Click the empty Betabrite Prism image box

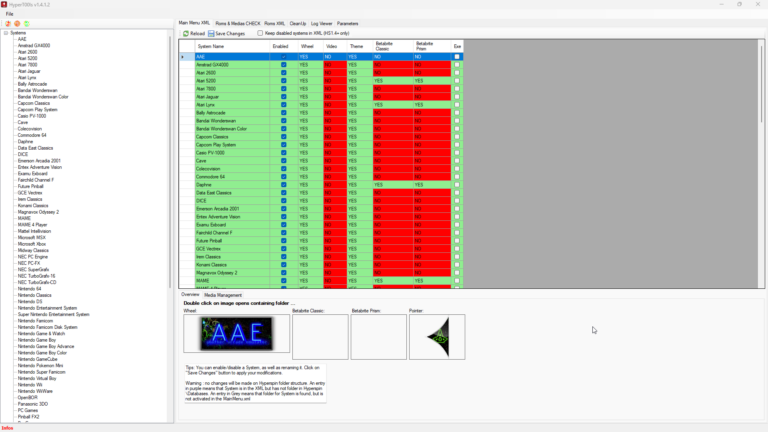pos(379,337)
